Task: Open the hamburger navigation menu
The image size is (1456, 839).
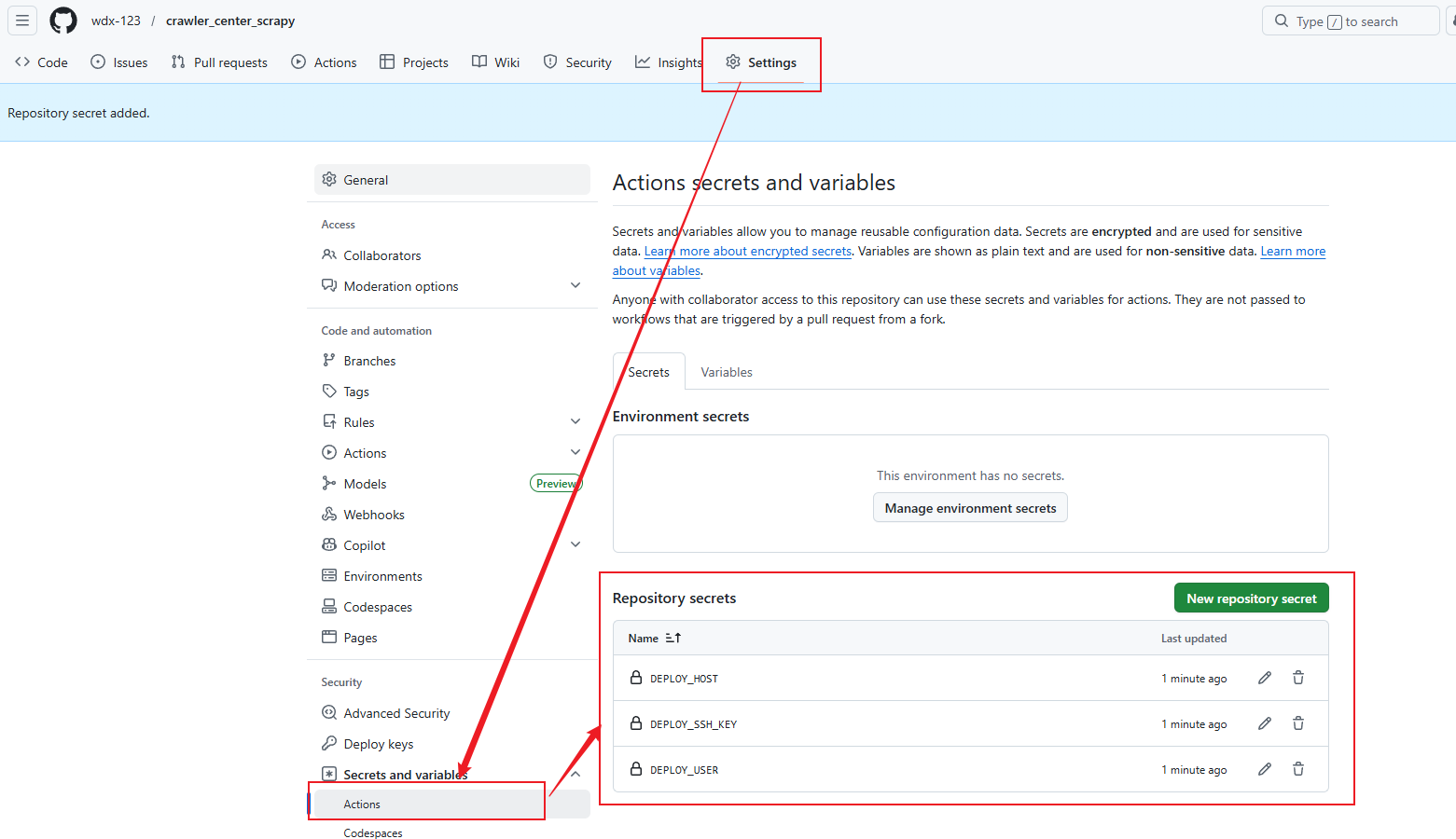Action: tap(22, 21)
